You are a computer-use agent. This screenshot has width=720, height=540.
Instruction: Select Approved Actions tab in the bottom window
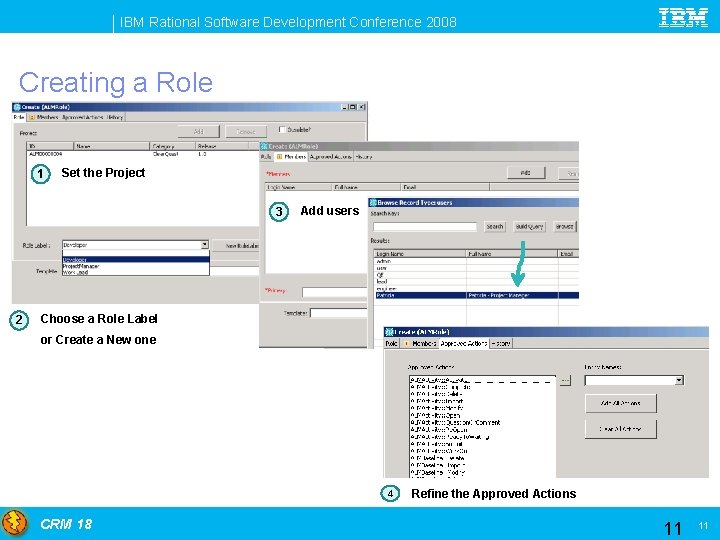(x=463, y=343)
